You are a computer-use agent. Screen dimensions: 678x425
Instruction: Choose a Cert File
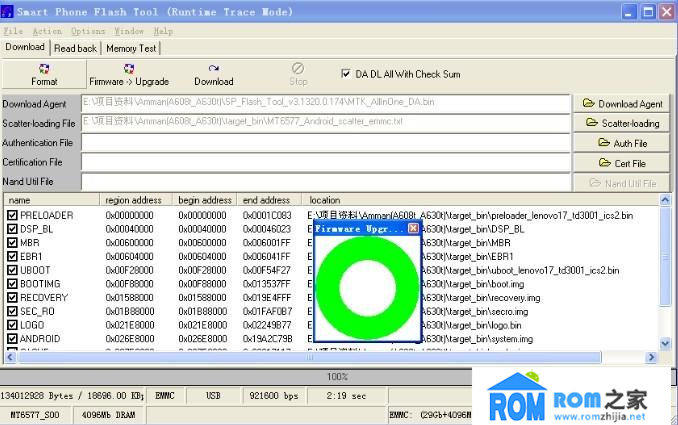tap(621, 163)
